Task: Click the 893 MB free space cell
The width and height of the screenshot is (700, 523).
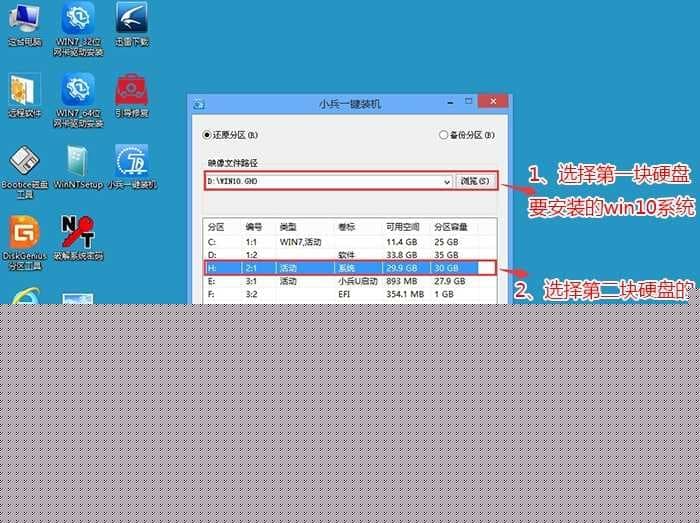Action: 402,281
